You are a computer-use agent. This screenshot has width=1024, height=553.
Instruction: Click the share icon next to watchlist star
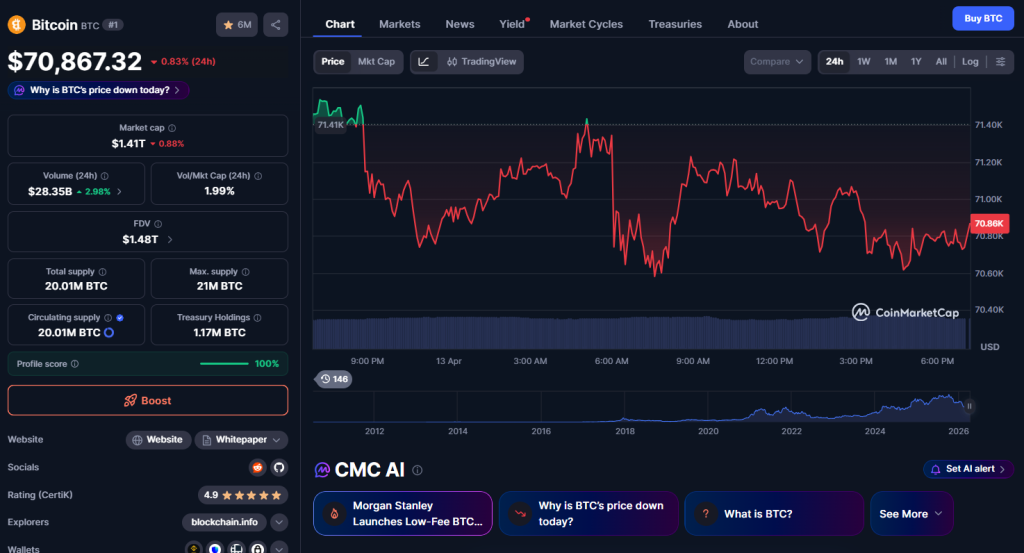point(276,24)
